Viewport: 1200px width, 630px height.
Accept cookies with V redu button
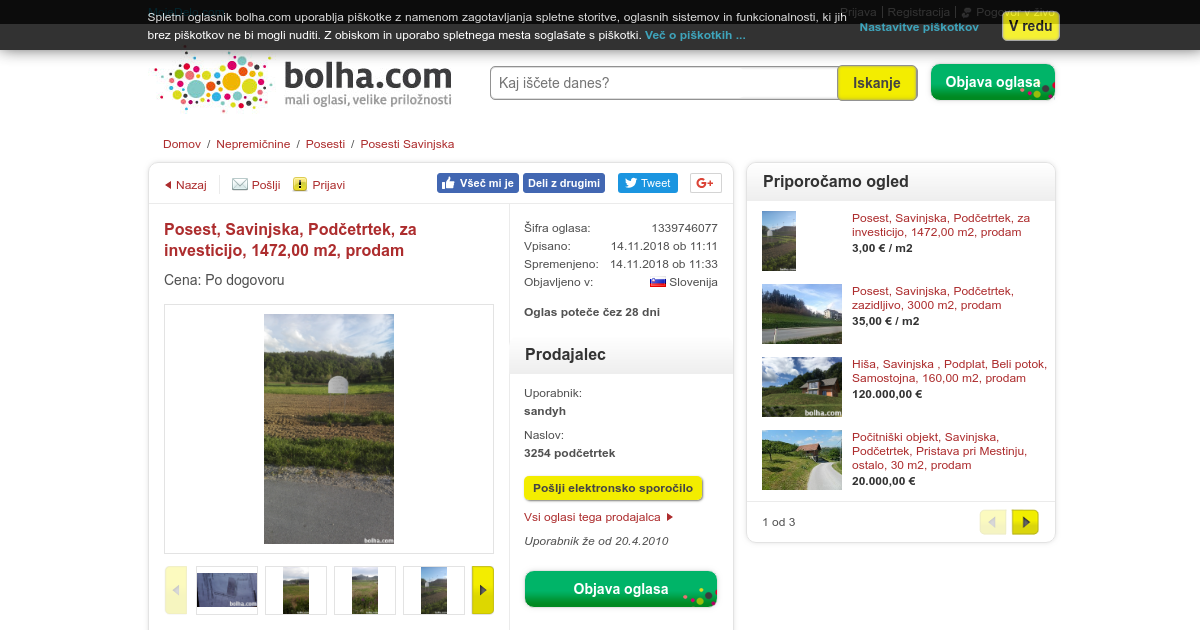click(1031, 26)
